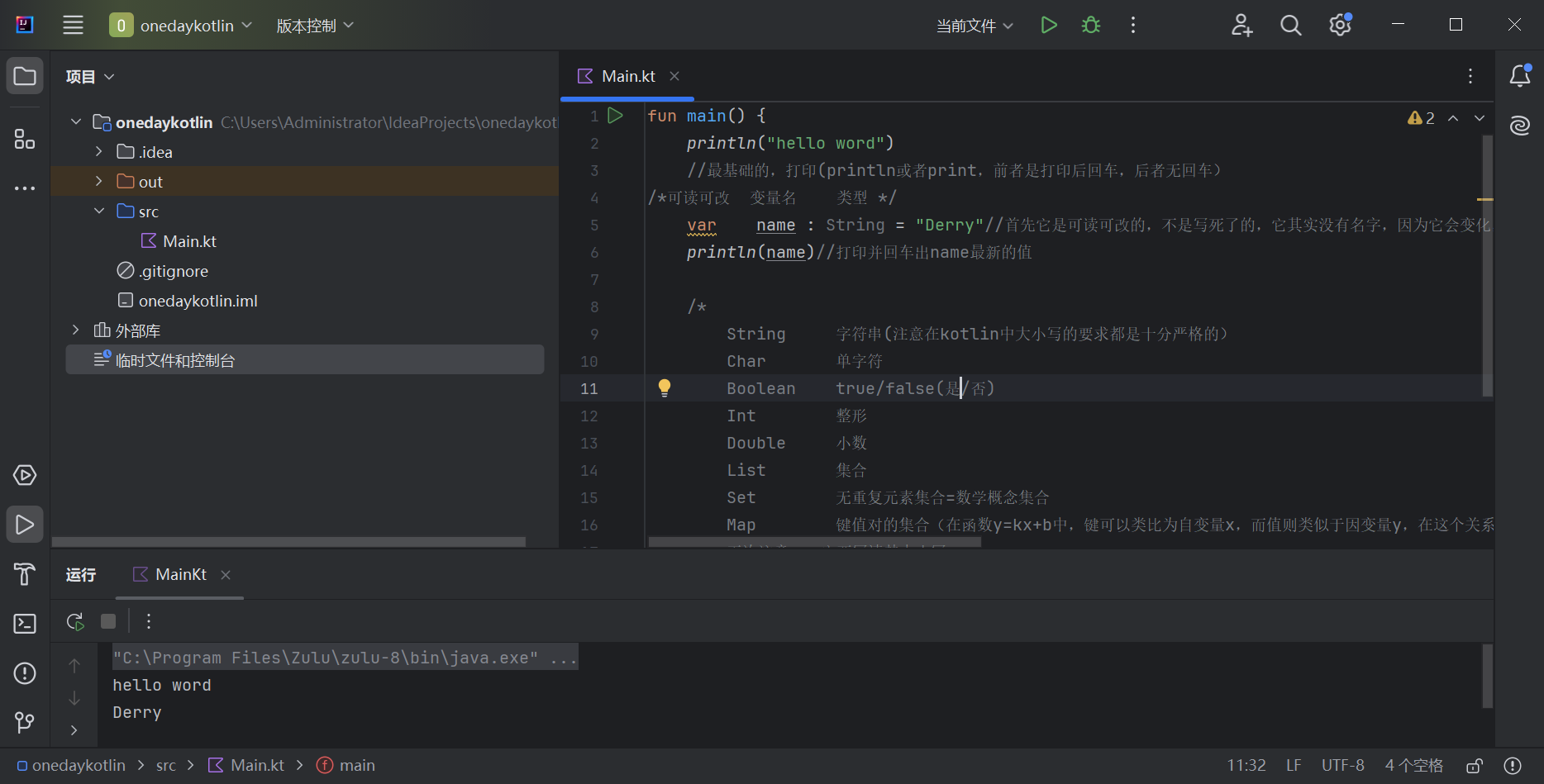Click Main.kt in the breadcrumb bar
The height and width of the screenshot is (784, 1544).
[246, 766]
